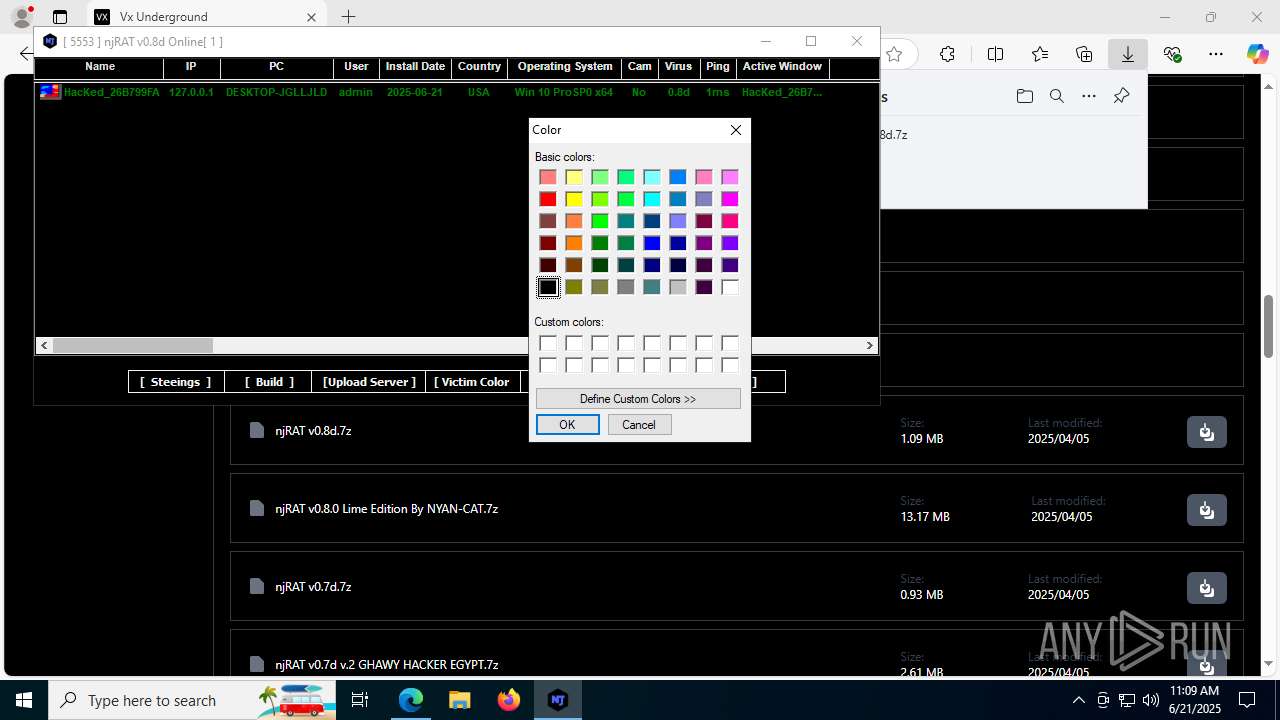Click the Victim Color button

point(472,382)
